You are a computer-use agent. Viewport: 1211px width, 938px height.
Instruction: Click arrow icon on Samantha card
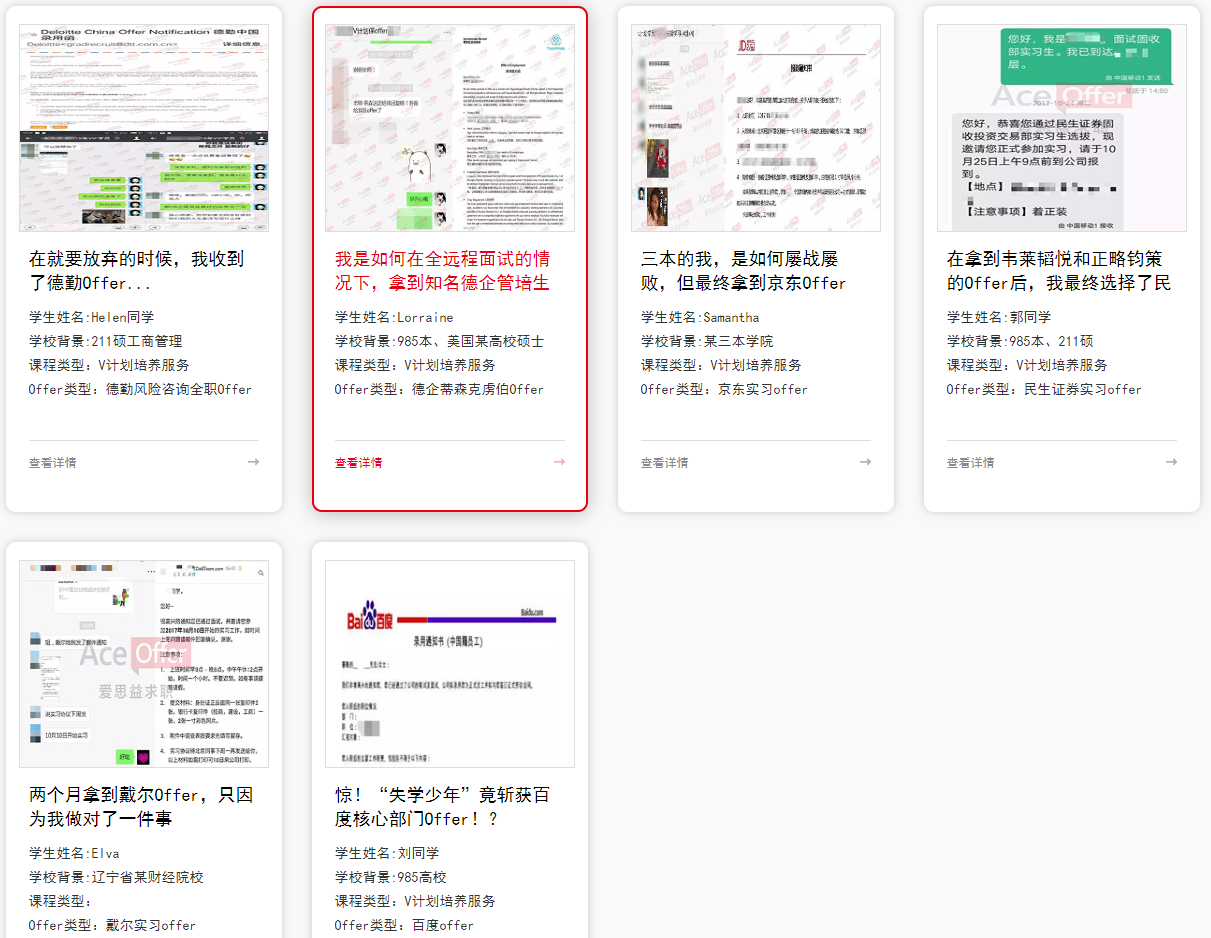tap(865, 462)
